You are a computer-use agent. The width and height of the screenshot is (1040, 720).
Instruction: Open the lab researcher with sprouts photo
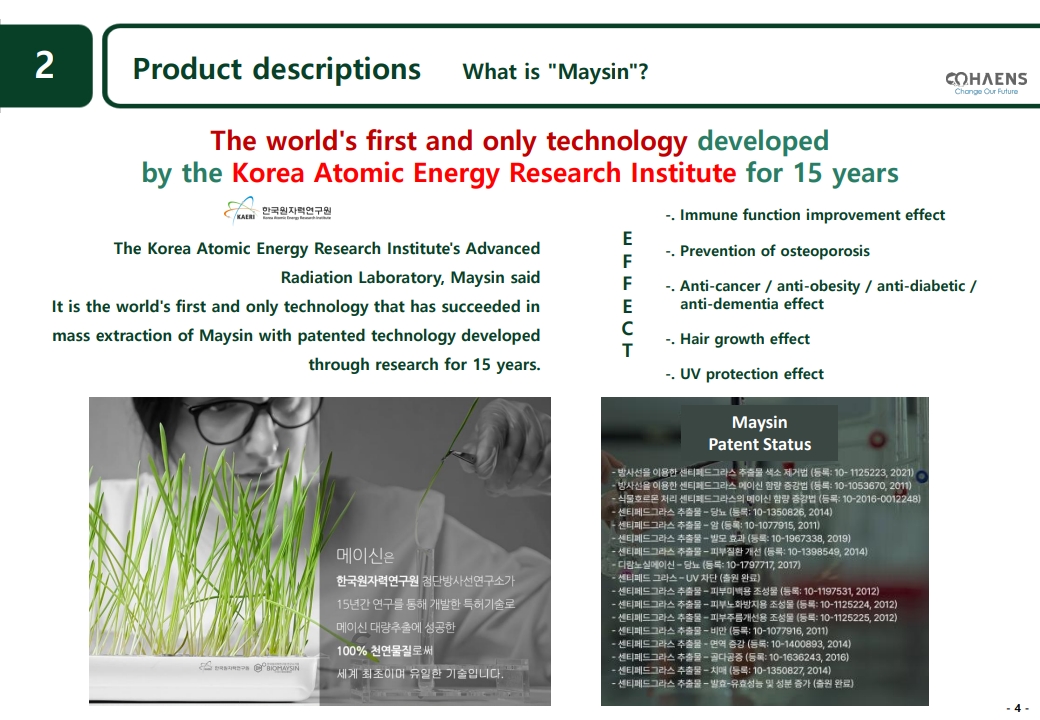tap(320, 551)
